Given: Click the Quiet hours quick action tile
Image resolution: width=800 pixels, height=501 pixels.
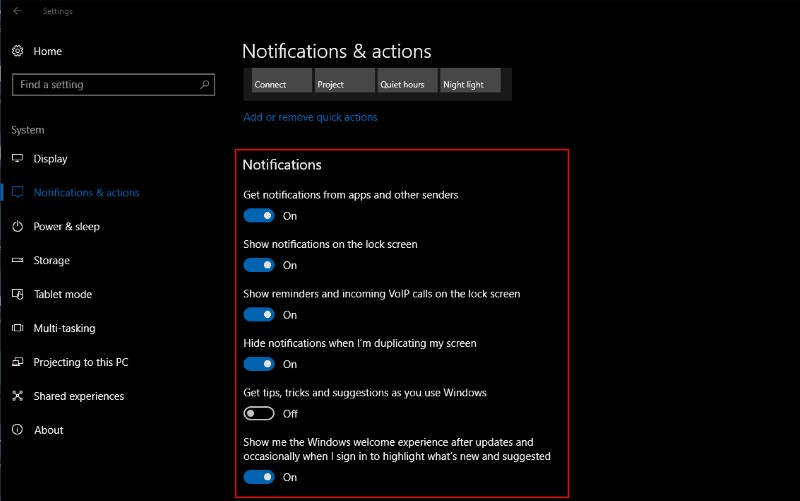Looking at the screenshot, I should tap(407, 80).
